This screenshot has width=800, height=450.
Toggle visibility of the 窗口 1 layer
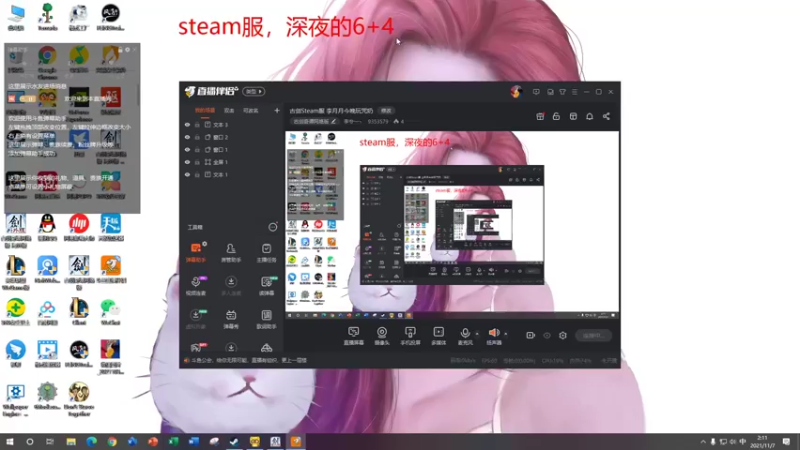[187, 149]
